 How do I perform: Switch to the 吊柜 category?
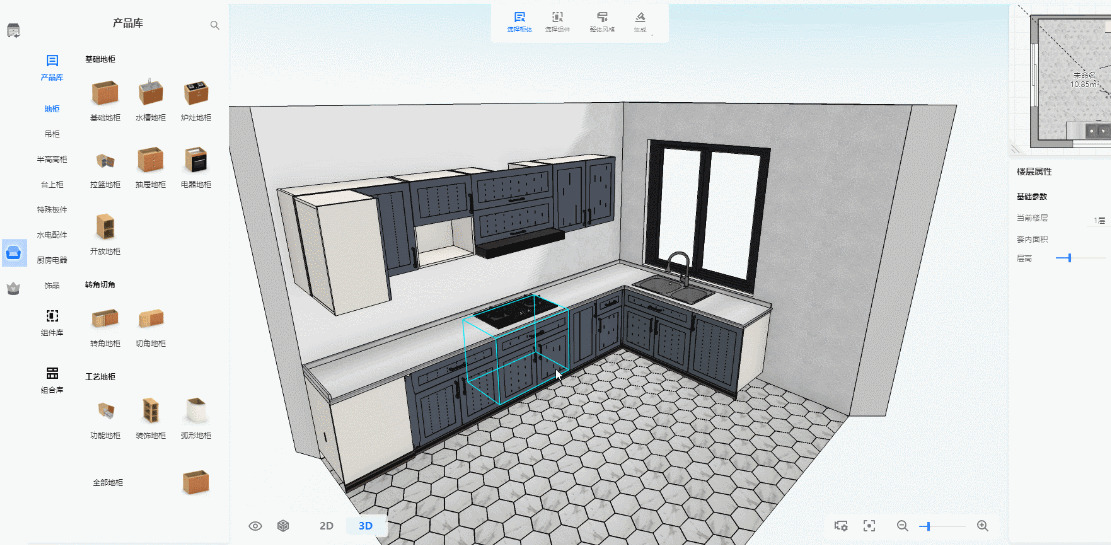pos(52,133)
